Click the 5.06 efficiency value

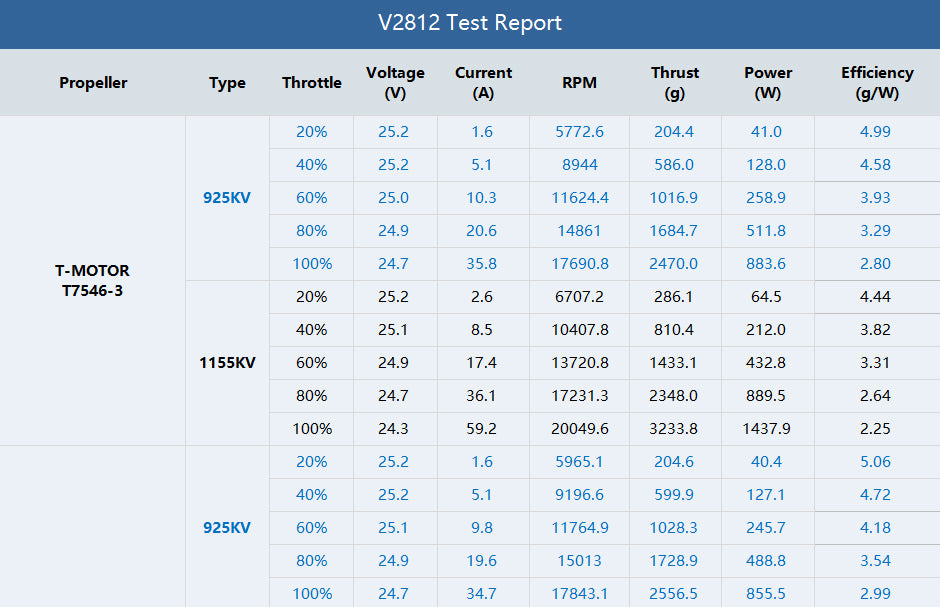pyautogui.click(x=875, y=462)
